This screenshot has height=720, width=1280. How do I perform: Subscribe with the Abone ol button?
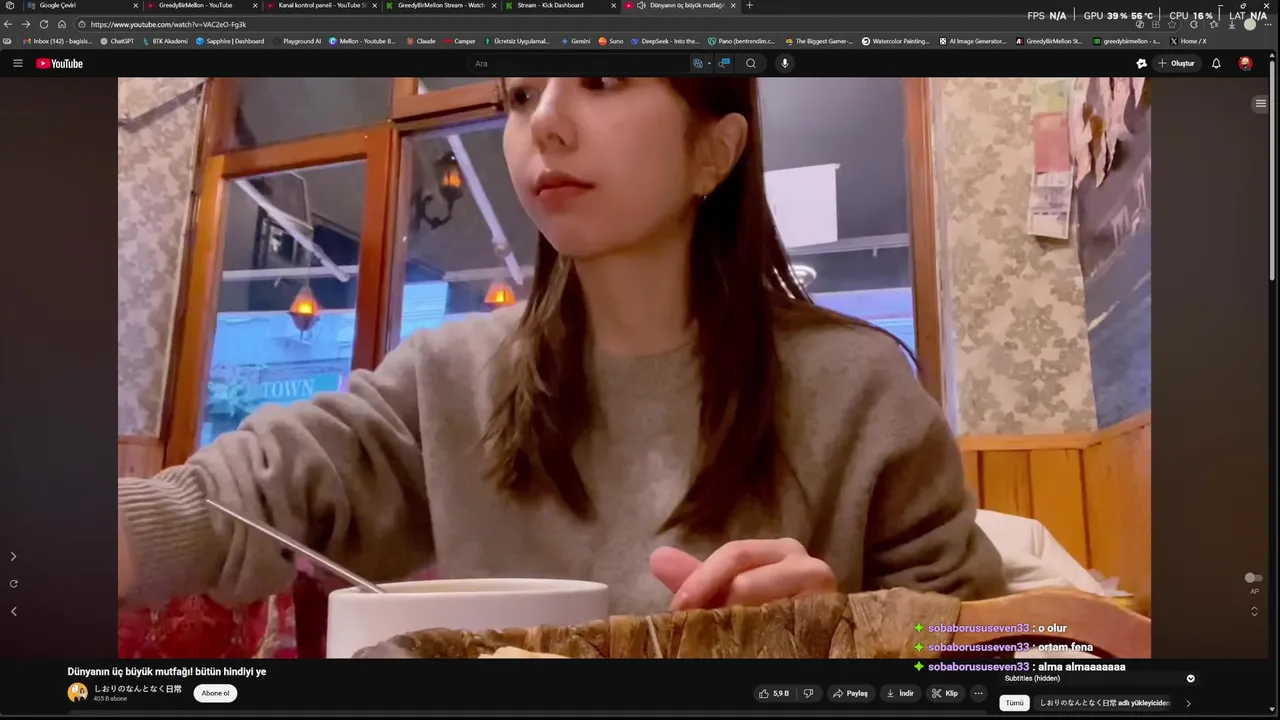click(215, 693)
